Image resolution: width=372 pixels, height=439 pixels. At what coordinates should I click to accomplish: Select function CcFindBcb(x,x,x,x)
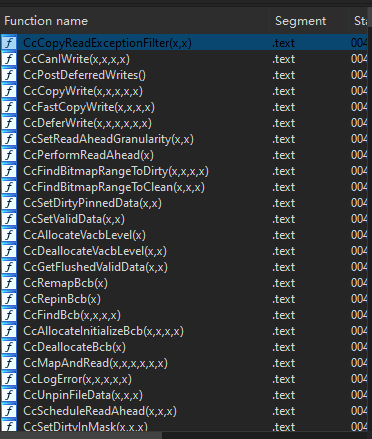coord(72,315)
